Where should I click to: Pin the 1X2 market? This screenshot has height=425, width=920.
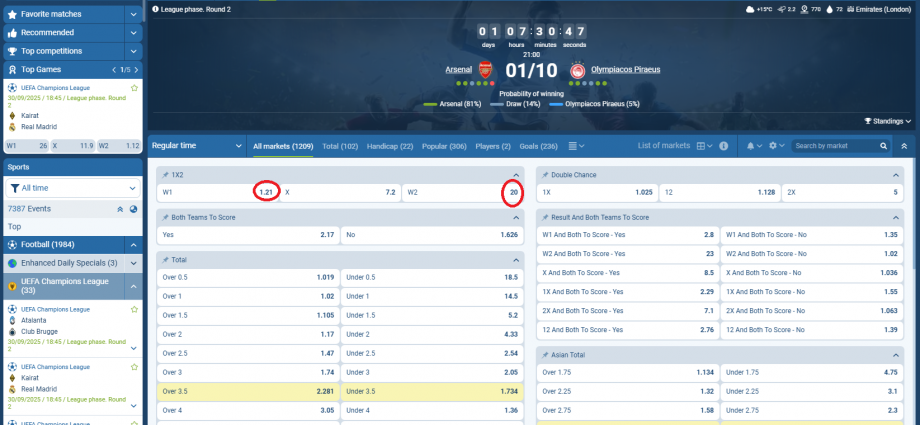[x=165, y=175]
